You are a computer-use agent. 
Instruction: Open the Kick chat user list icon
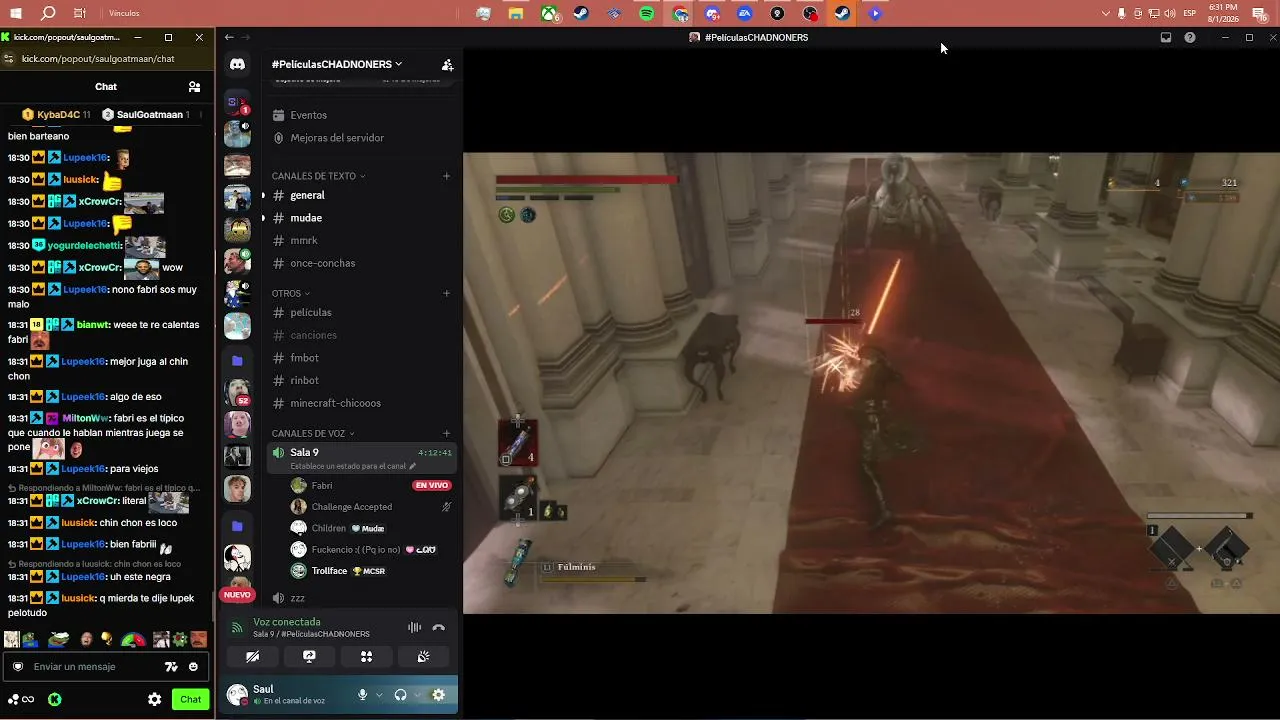[x=194, y=87]
